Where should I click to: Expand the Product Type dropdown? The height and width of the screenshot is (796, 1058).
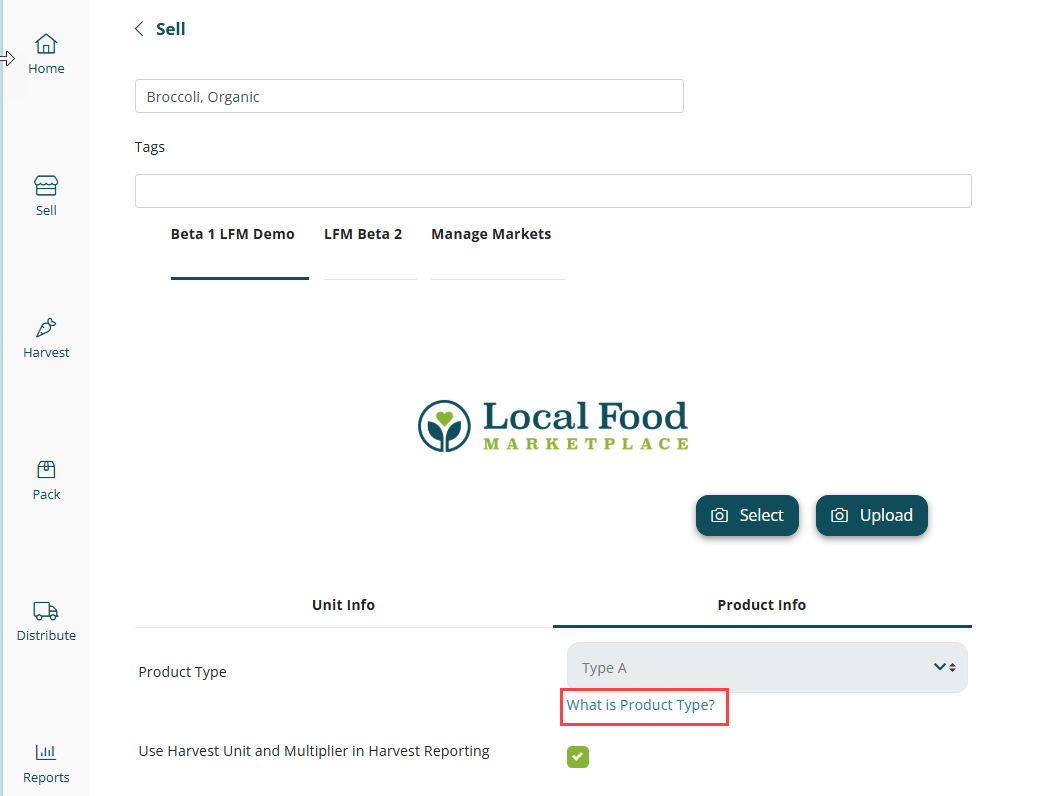pos(767,668)
